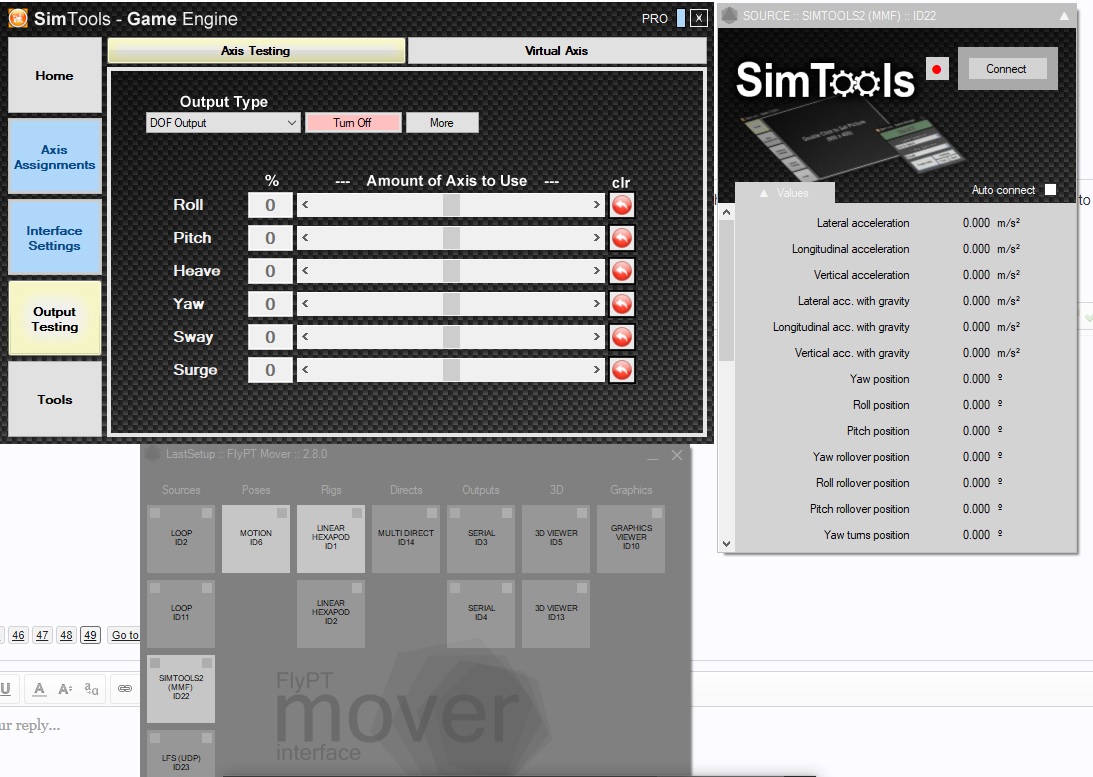Viewport: 1093px width, 777px height.
Task: Click the Sway slider thumb
Action: point(451,337)
